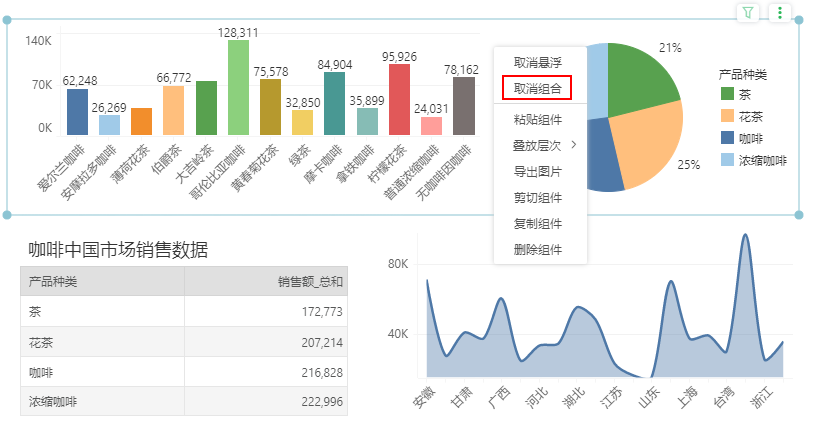This screenshot has width=814, height=432.
Task: Click the 产品种类 table column header
Action: coord(101,281)
